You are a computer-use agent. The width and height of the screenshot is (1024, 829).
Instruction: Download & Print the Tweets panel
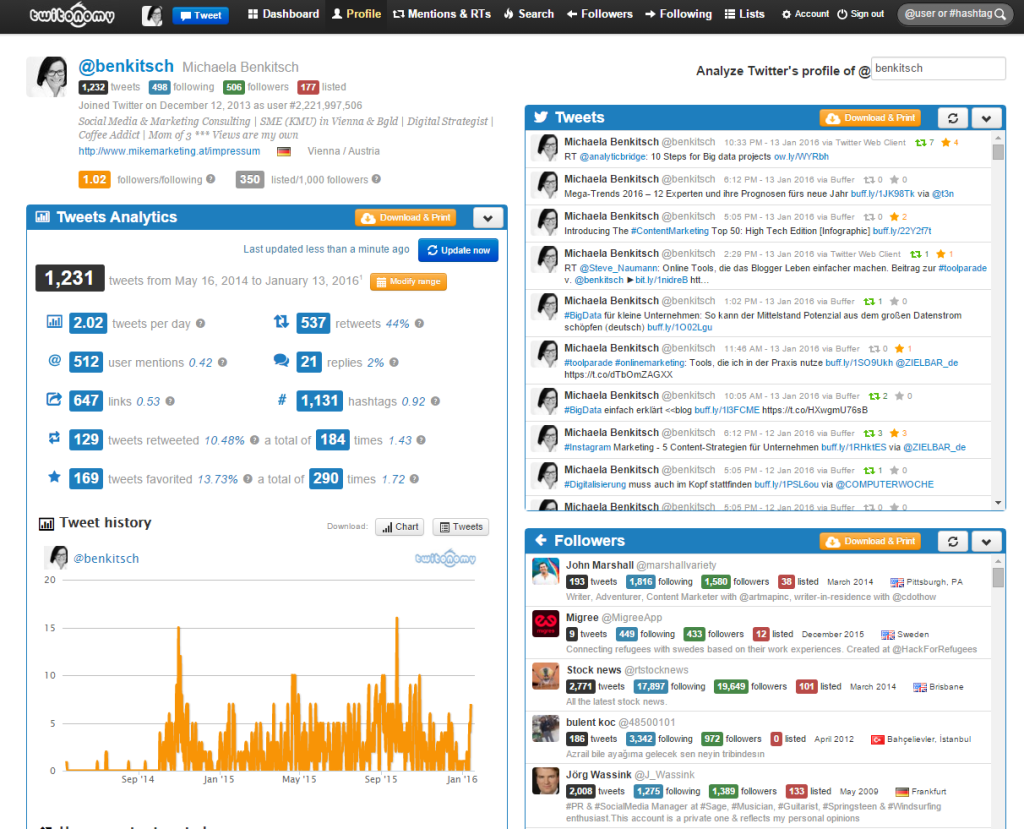coord(870,118)
